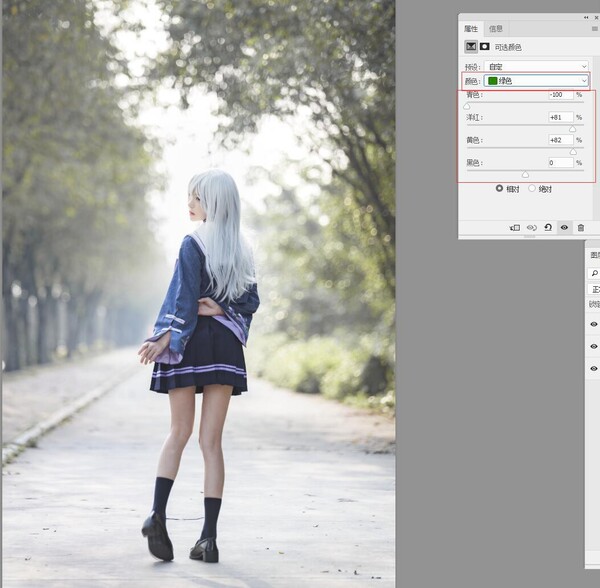Click the 青色 slider handle

(467, 106)
